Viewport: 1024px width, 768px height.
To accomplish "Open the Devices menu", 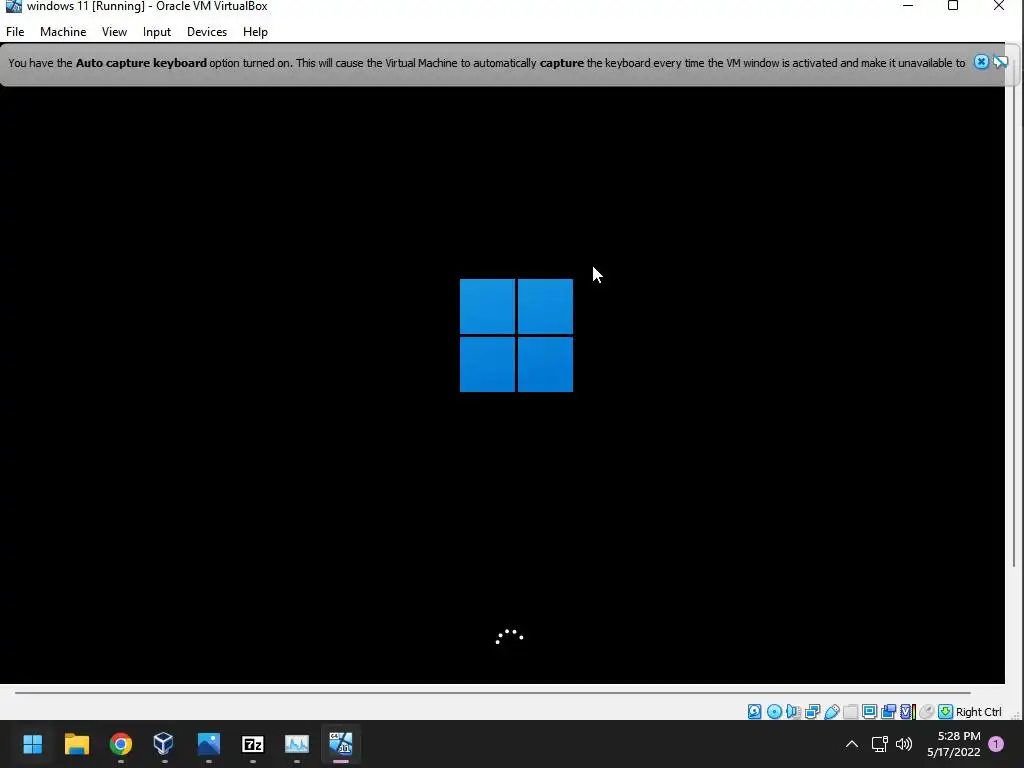I will (207, 31).
